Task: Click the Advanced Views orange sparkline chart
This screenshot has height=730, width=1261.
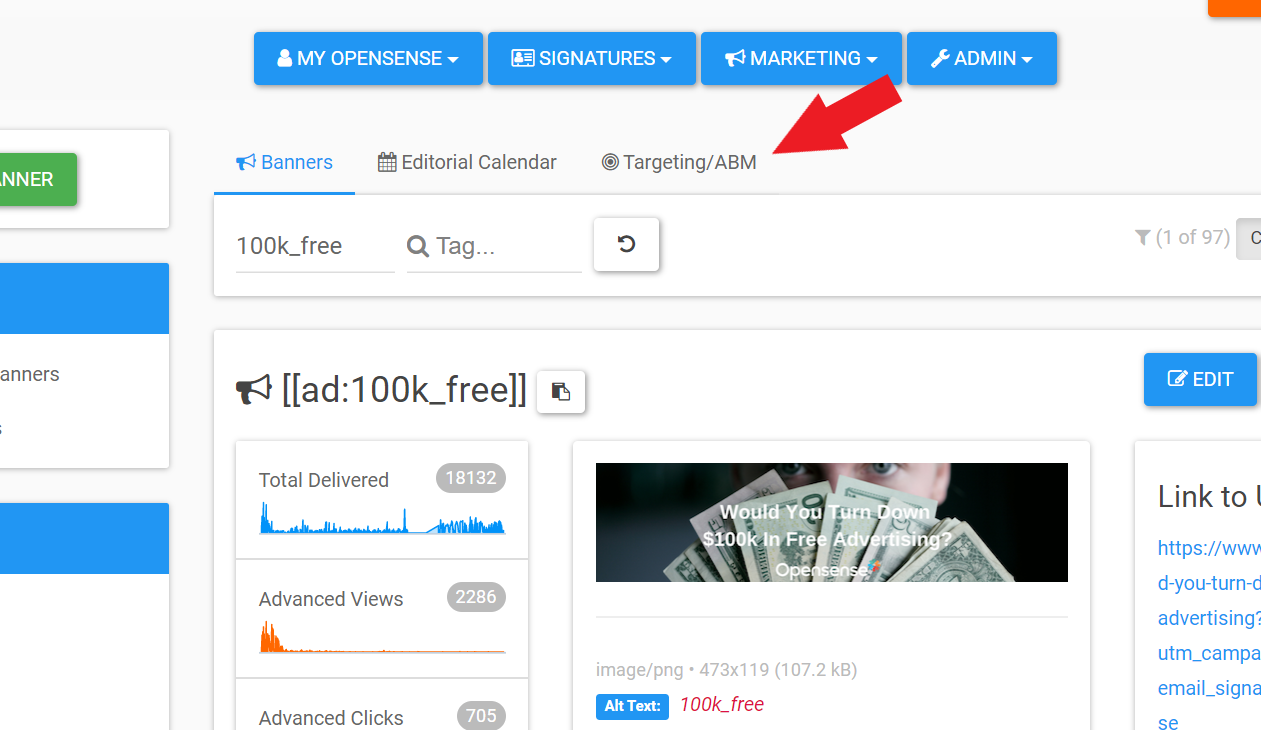Action: click(382, 637)
